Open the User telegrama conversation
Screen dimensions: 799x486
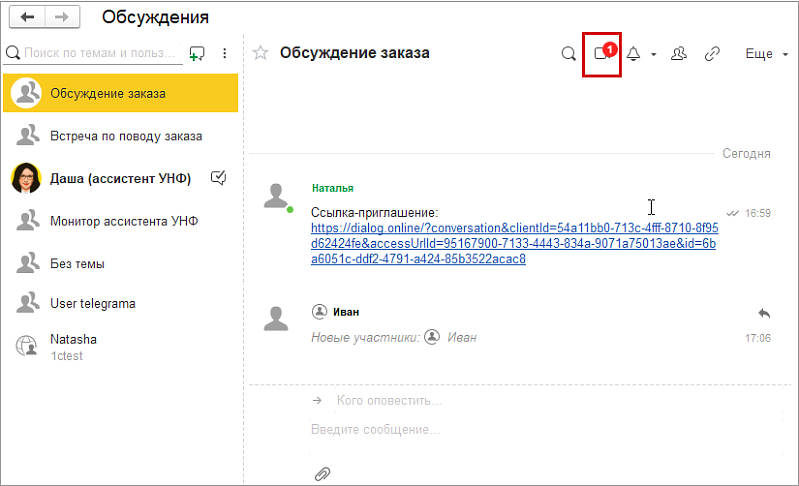click(x=121, y=303)
